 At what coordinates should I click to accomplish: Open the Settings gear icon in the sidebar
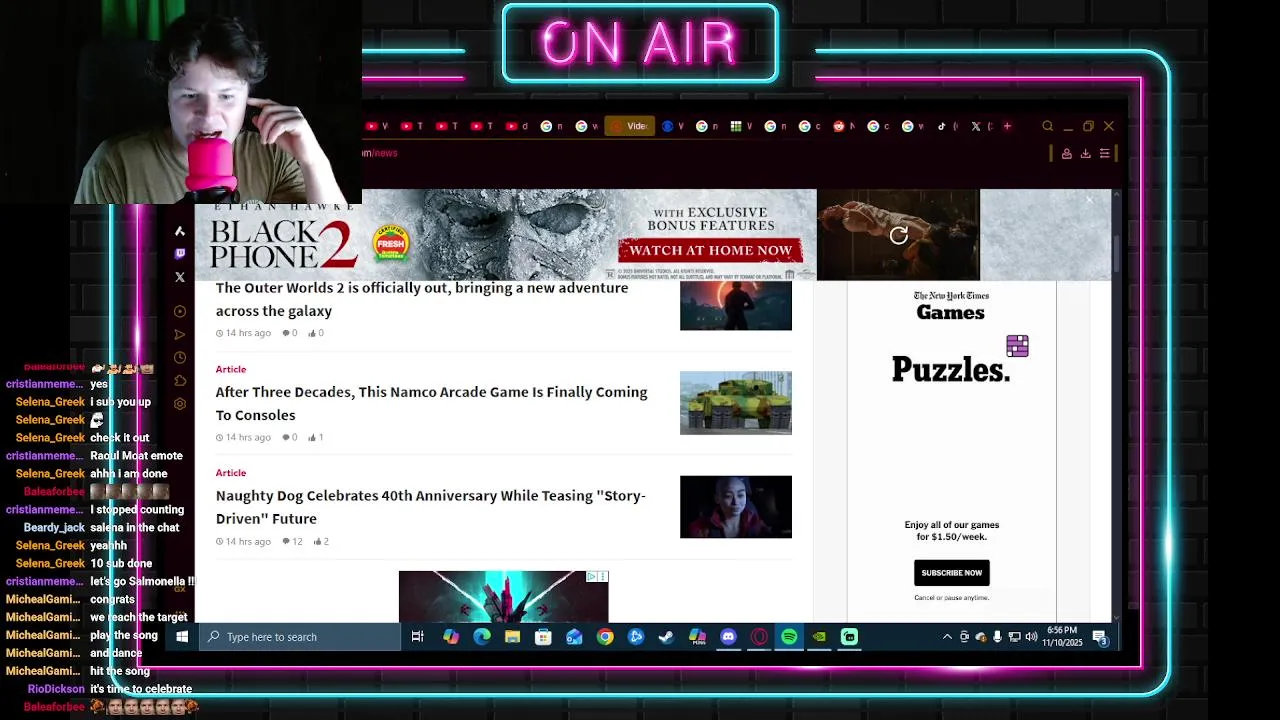click(180, 403)
